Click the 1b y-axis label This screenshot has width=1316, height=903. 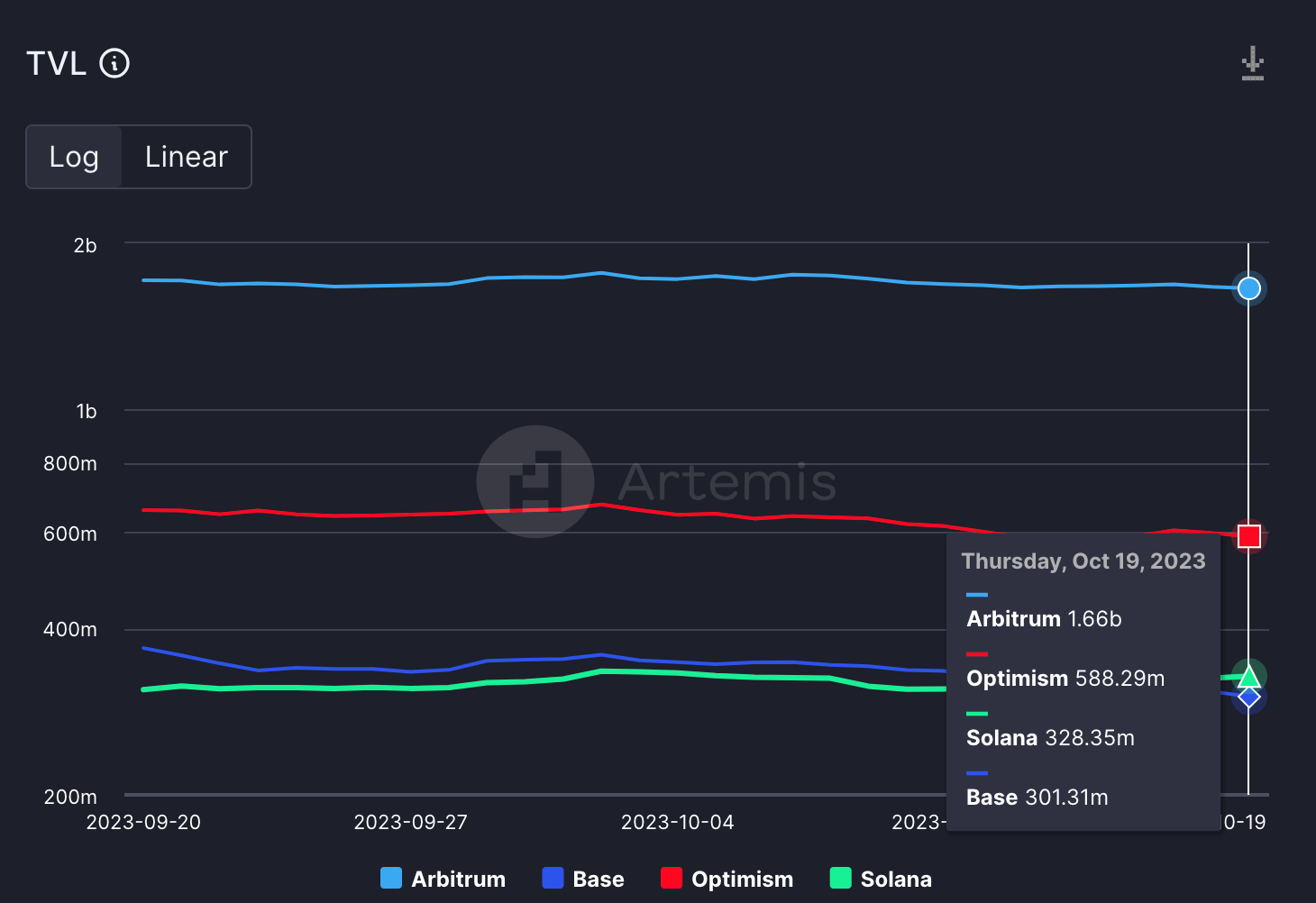pos(86,412)
